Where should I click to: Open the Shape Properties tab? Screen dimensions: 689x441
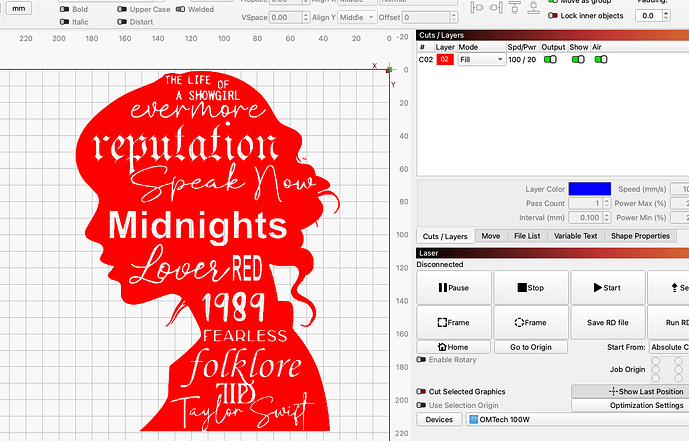[639, 236]
